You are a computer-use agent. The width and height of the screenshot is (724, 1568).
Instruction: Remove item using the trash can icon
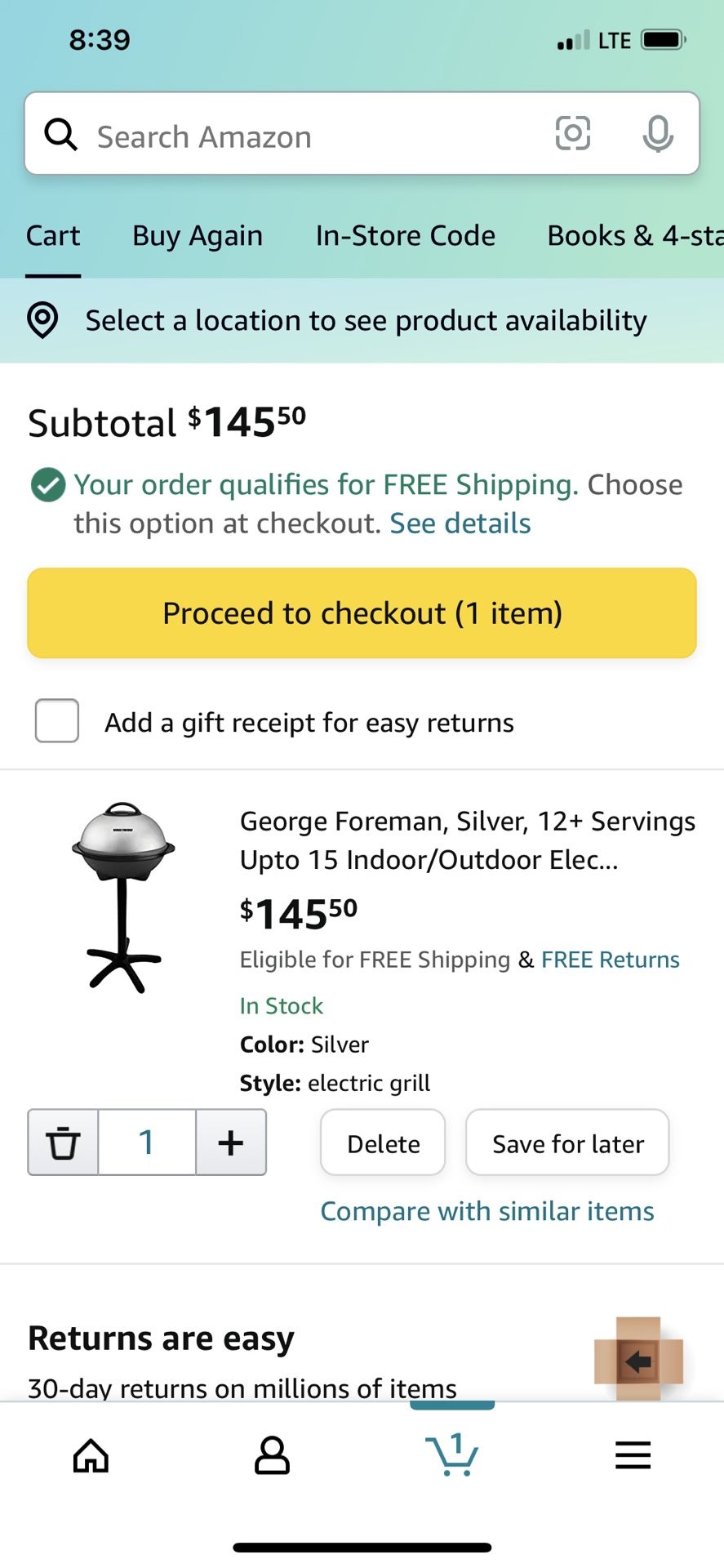click(x=62, y=1143)
